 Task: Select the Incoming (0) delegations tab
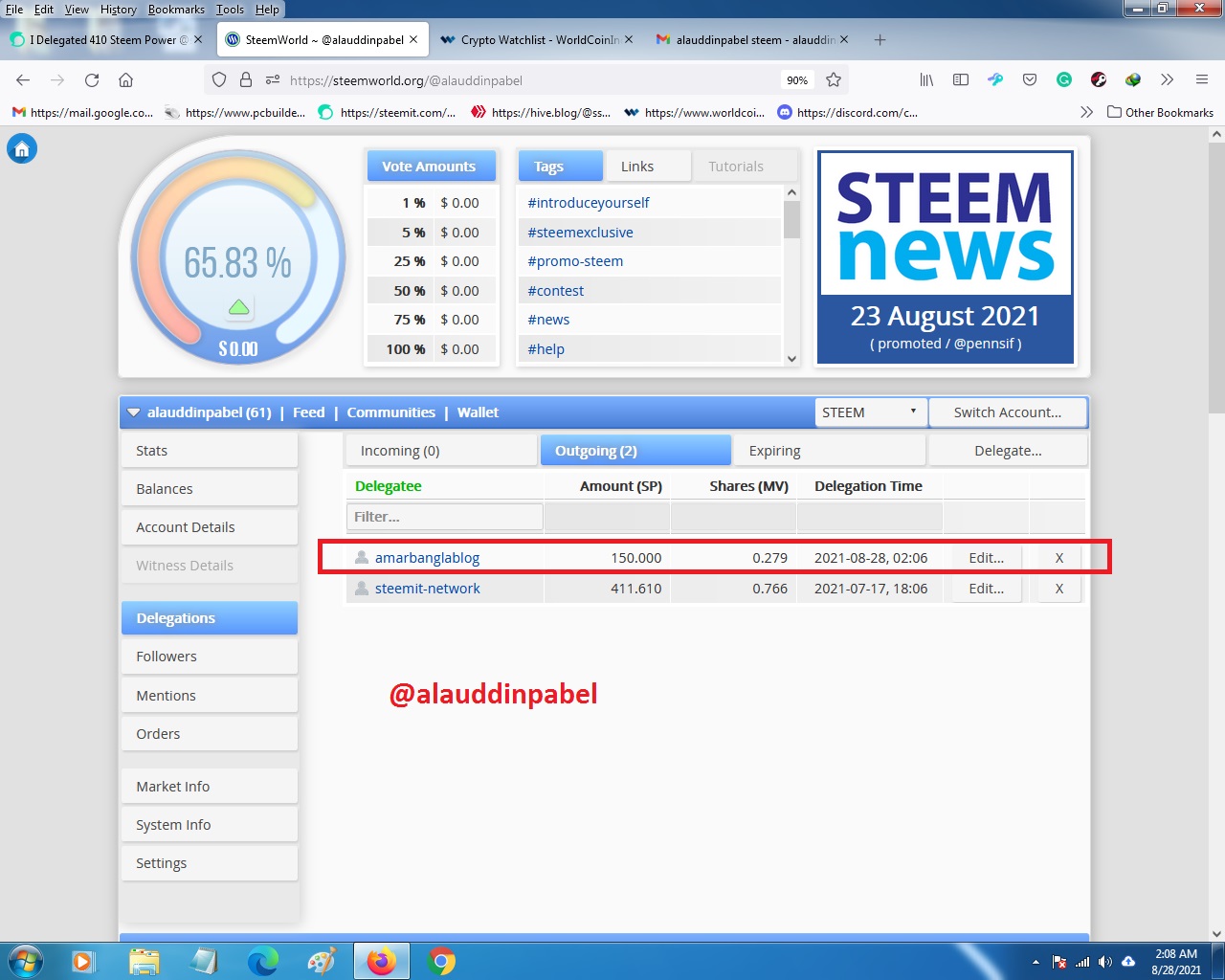tap(441, 451)
